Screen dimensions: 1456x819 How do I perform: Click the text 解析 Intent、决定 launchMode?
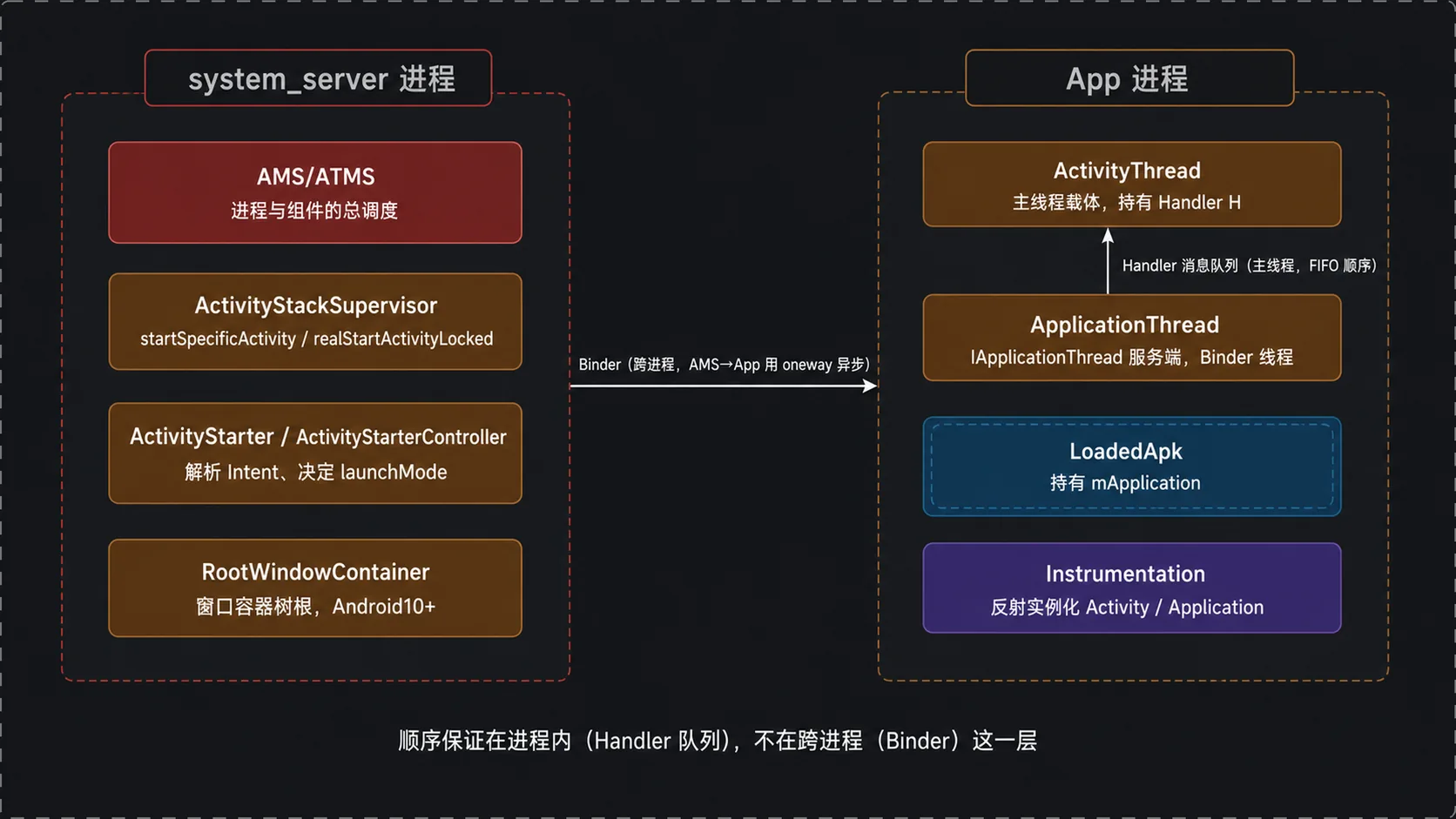[x=316, y=472]
